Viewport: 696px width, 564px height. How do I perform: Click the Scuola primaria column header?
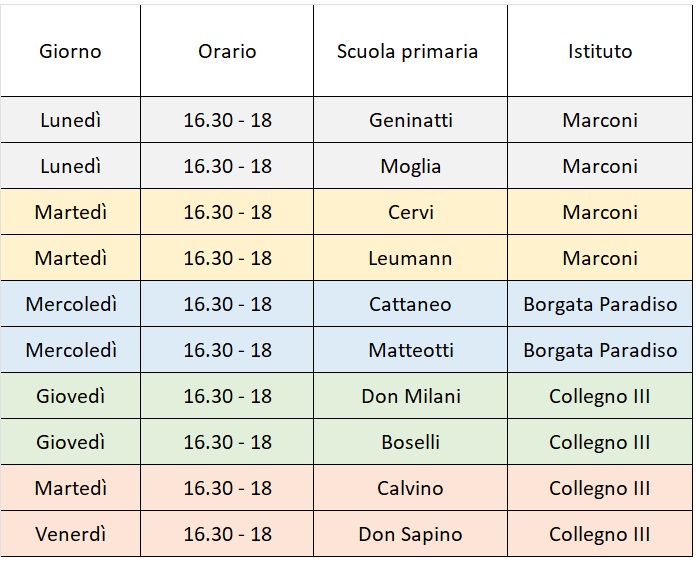pos(408,51)
